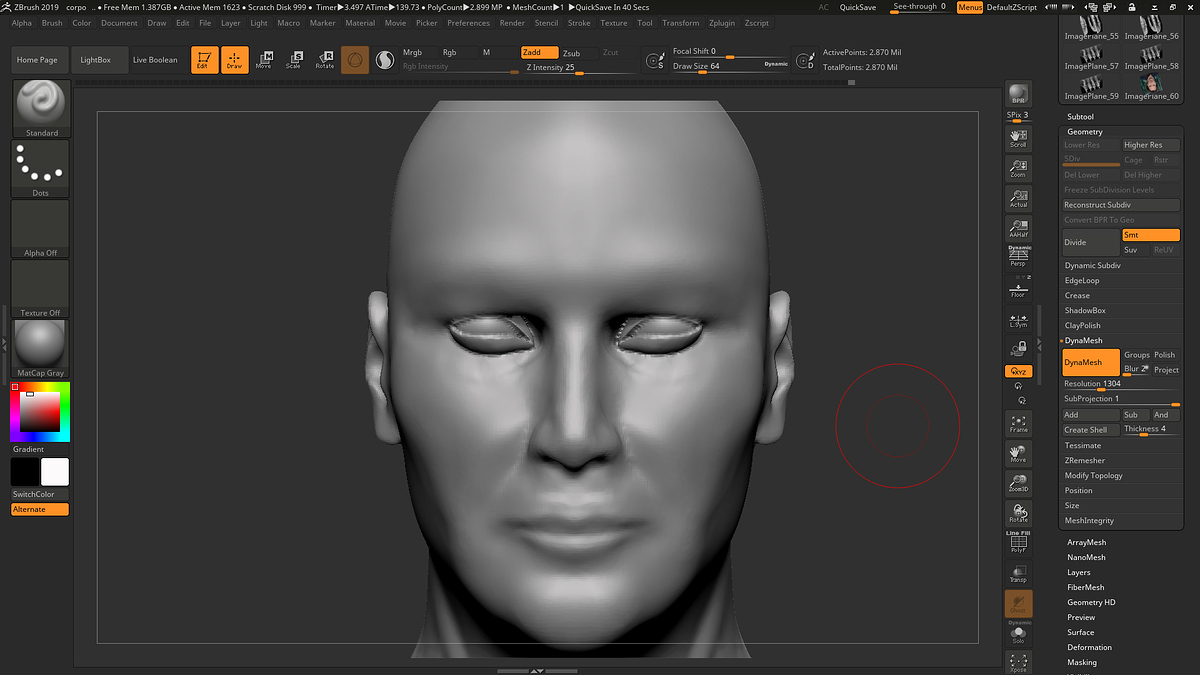Toggle Ghost transparency display
The height and width of the screenshot is (675, 1200).
(1018, 603)
